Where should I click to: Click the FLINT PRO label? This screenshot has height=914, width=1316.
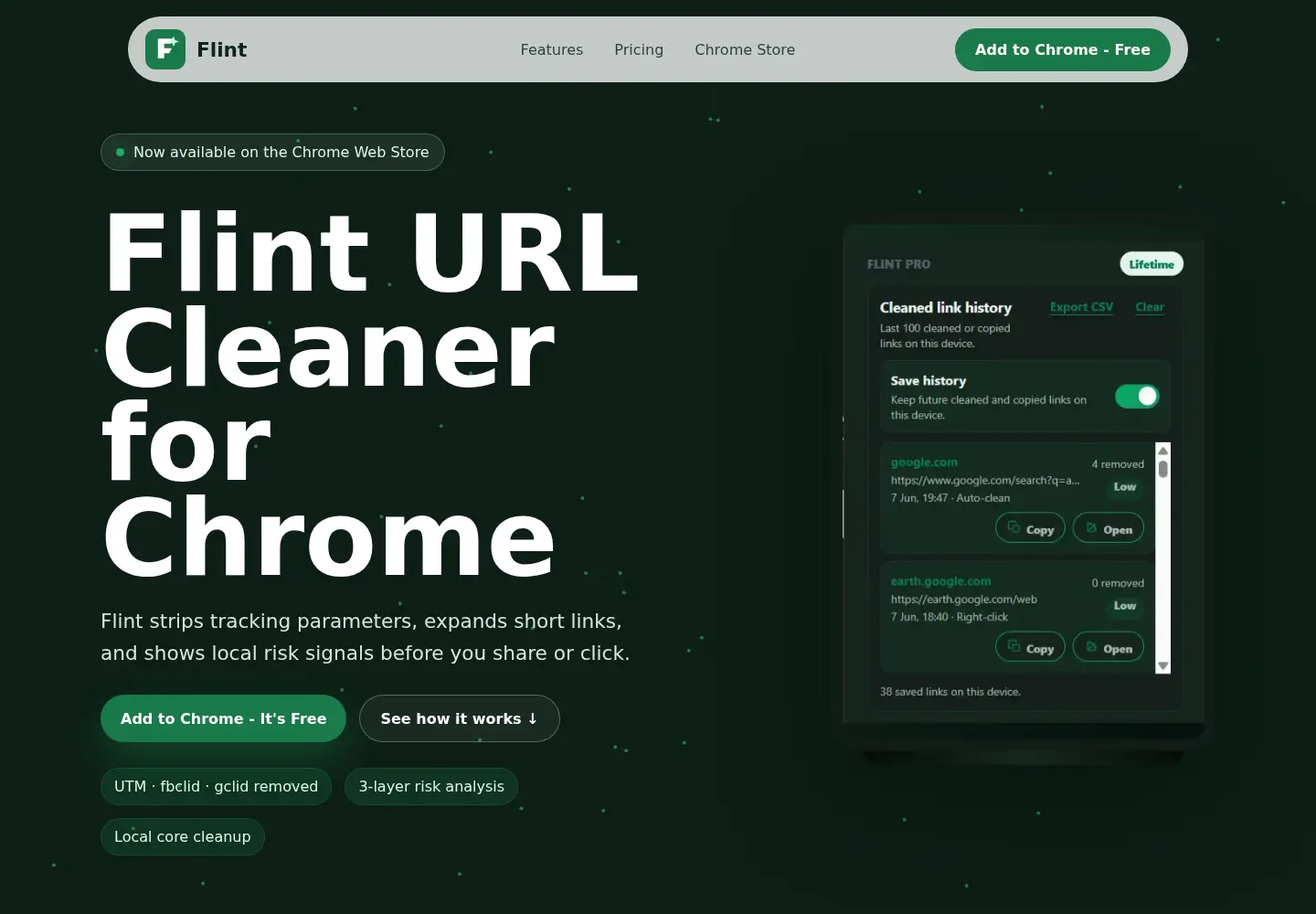898,264
